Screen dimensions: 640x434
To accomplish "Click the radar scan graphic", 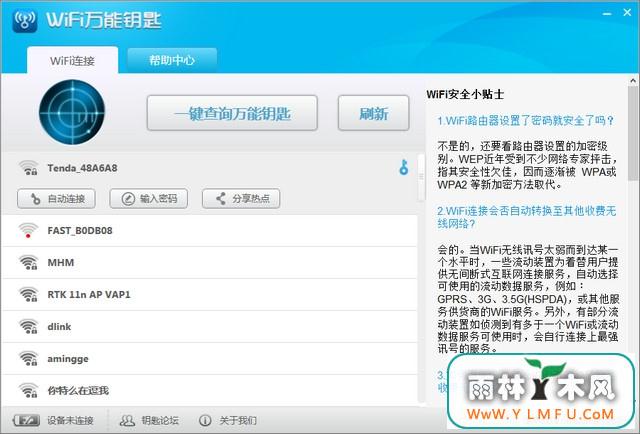I will pyautogui.click(x=72, y=112).
